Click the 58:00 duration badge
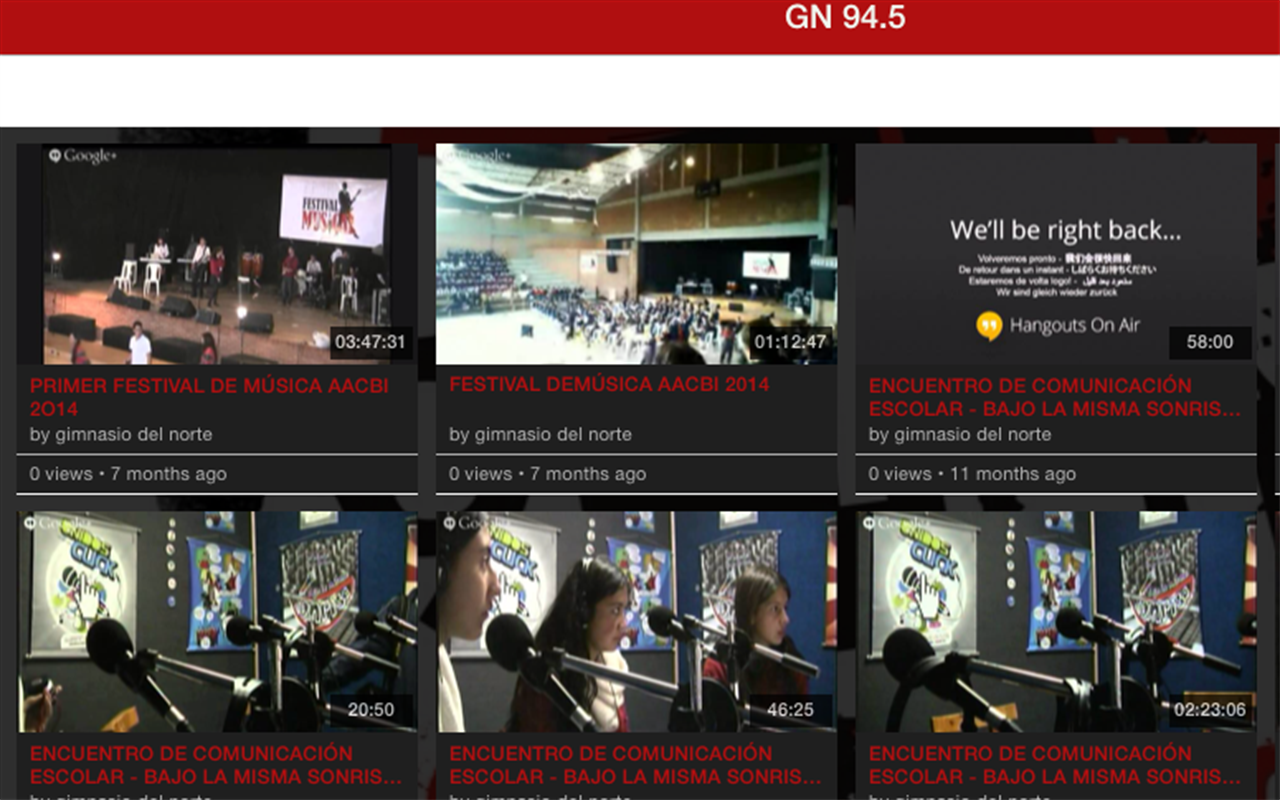 pyautogui.click(x=1210, y=342)
